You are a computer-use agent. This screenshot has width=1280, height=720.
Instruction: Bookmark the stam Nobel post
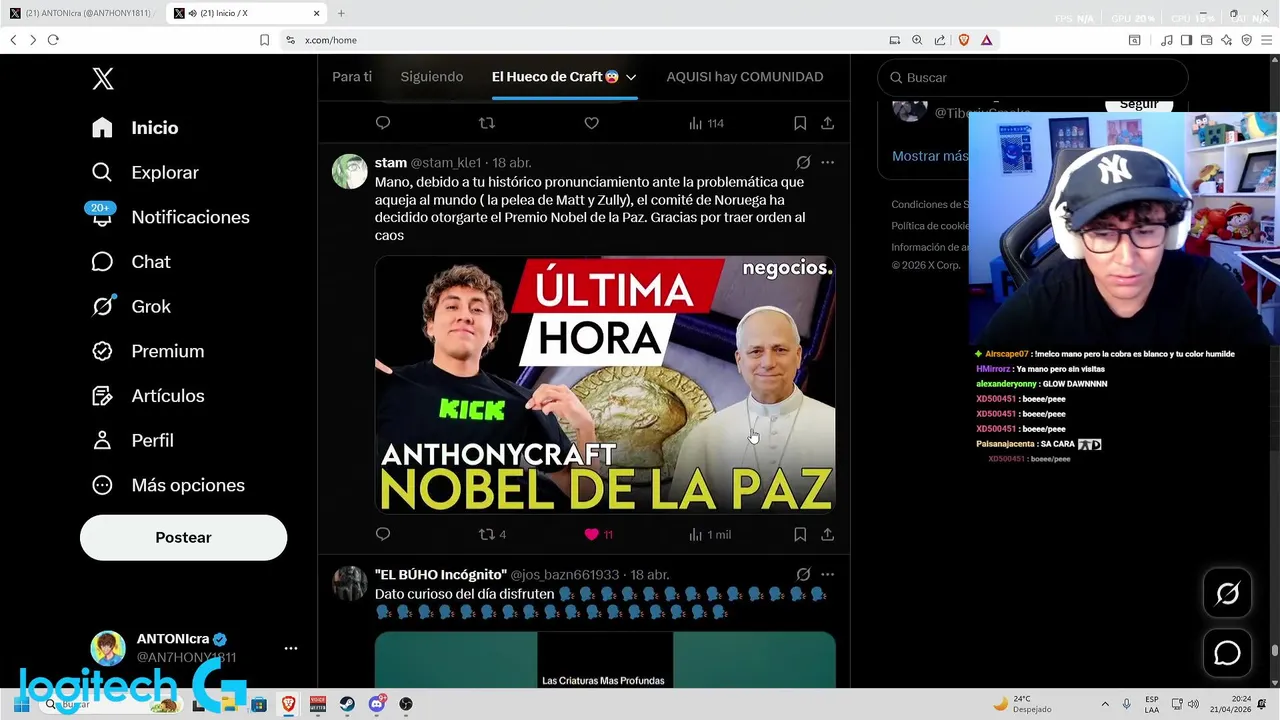[800, 534]
